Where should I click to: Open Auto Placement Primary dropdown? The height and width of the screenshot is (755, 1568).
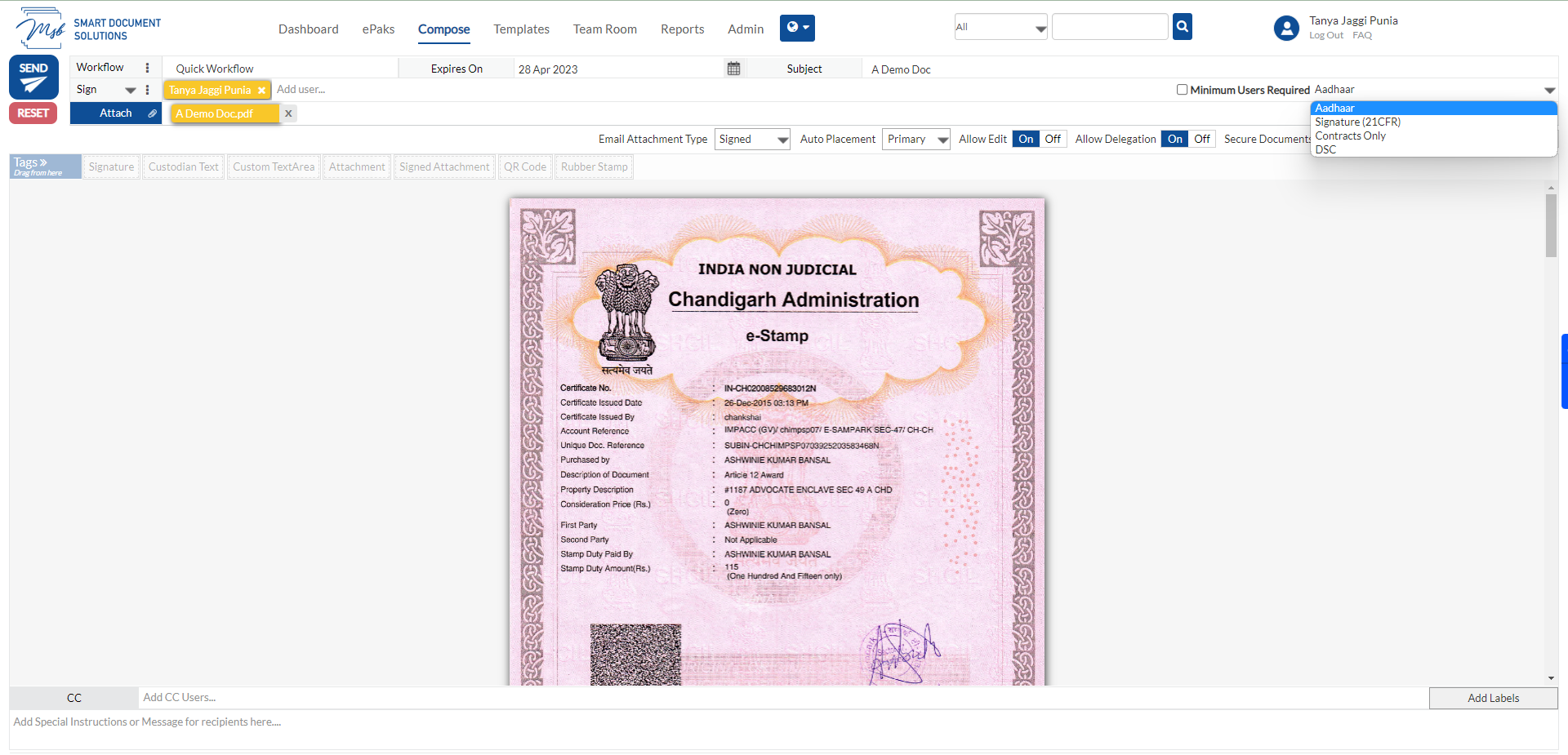tap(916, 140)
